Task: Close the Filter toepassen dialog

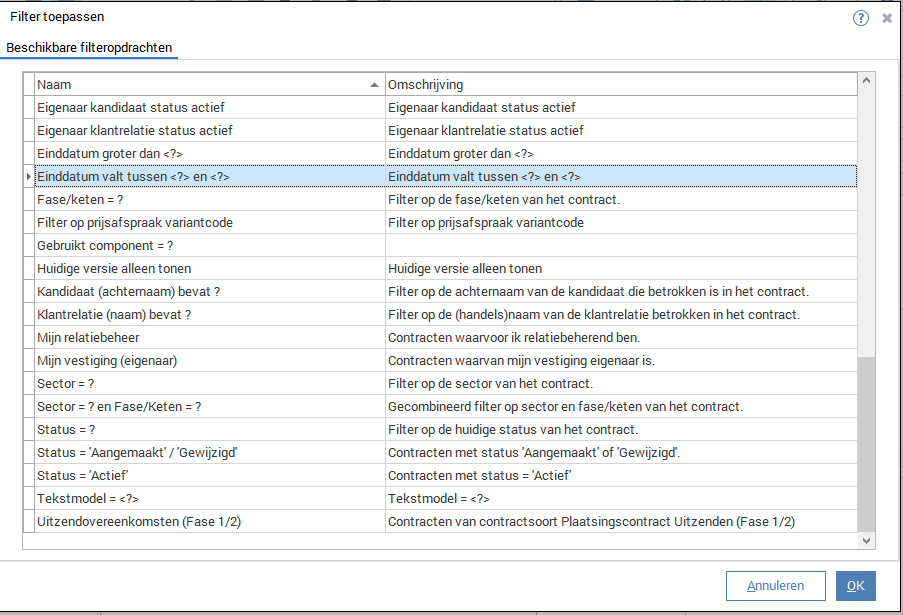Action: 887,18
